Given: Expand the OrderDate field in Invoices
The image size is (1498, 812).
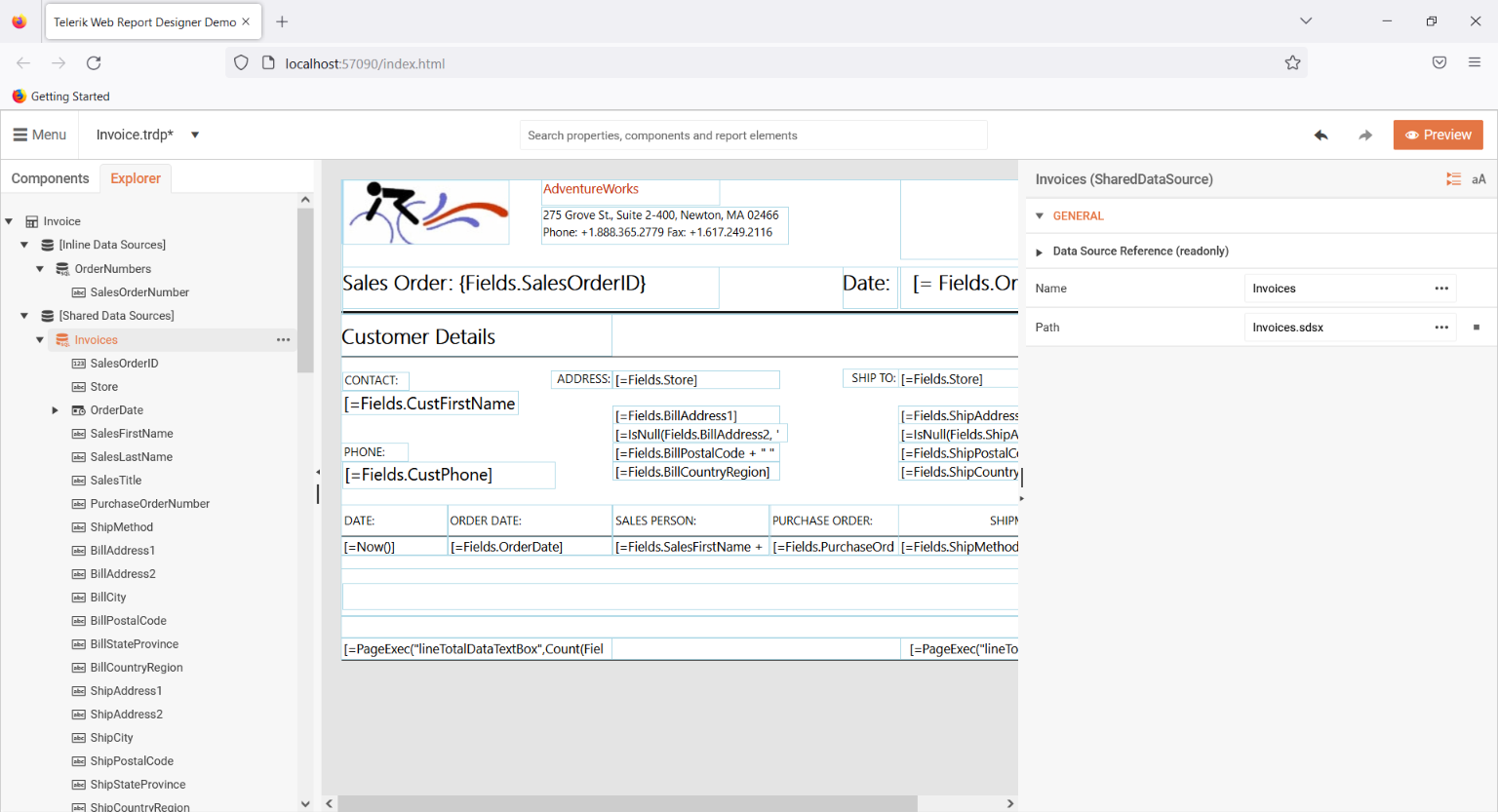Looking at the screenshot, I should pyautogui.click(x=56, y=409).
